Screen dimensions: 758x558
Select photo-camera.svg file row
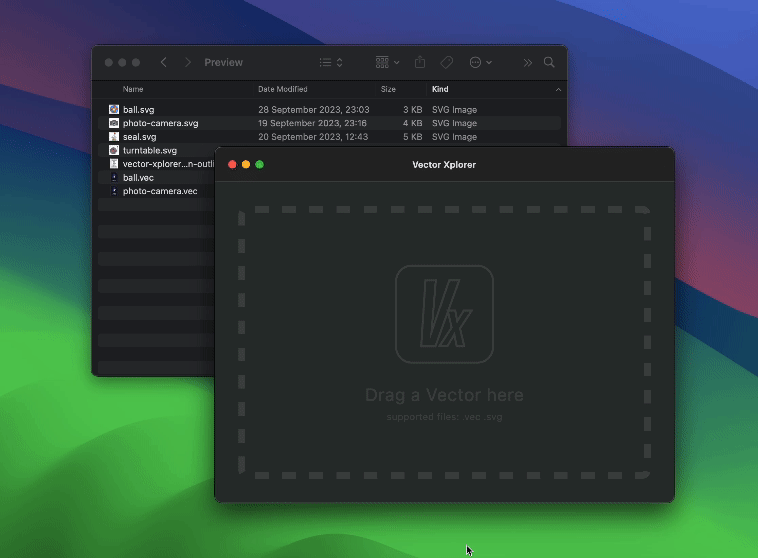click(x=329, y=123)
